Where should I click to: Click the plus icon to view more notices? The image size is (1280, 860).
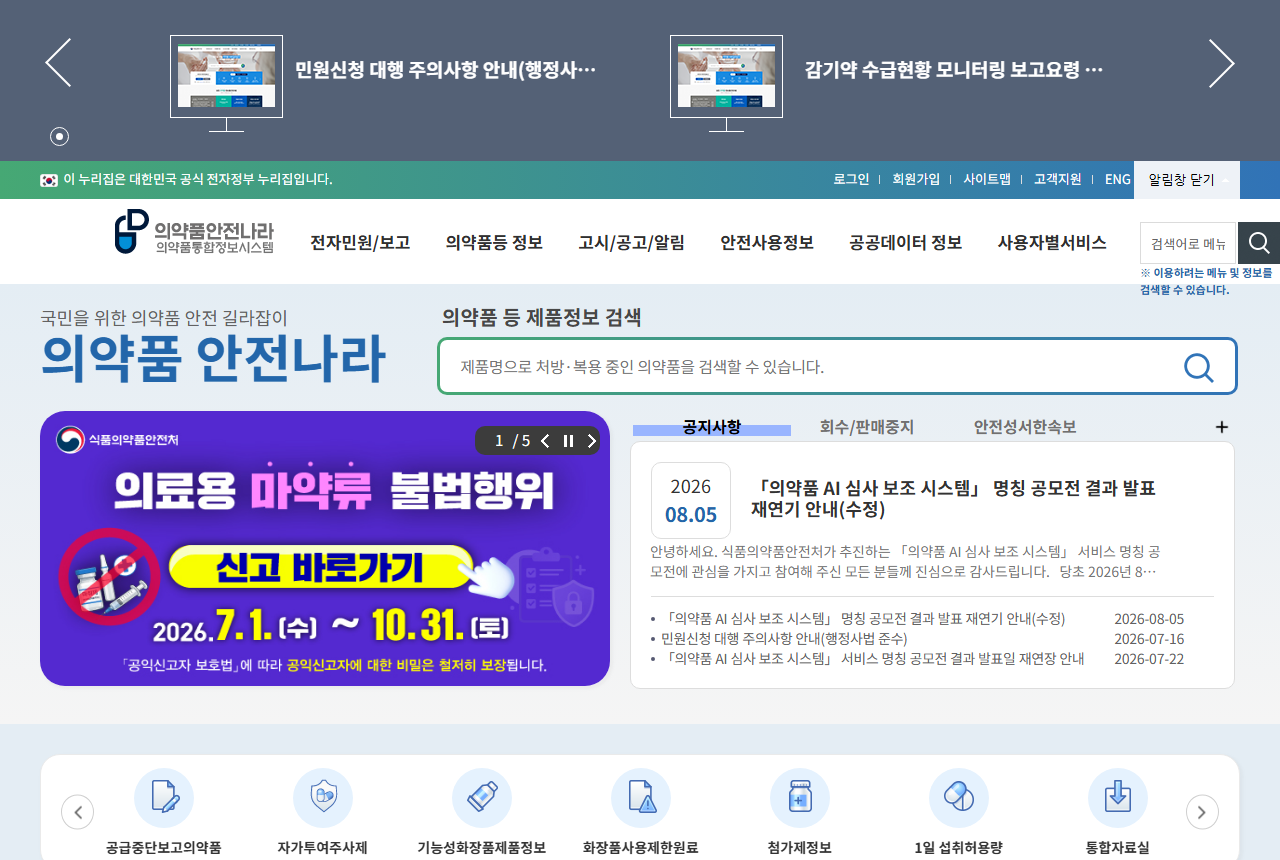[x=1221, y=427]
